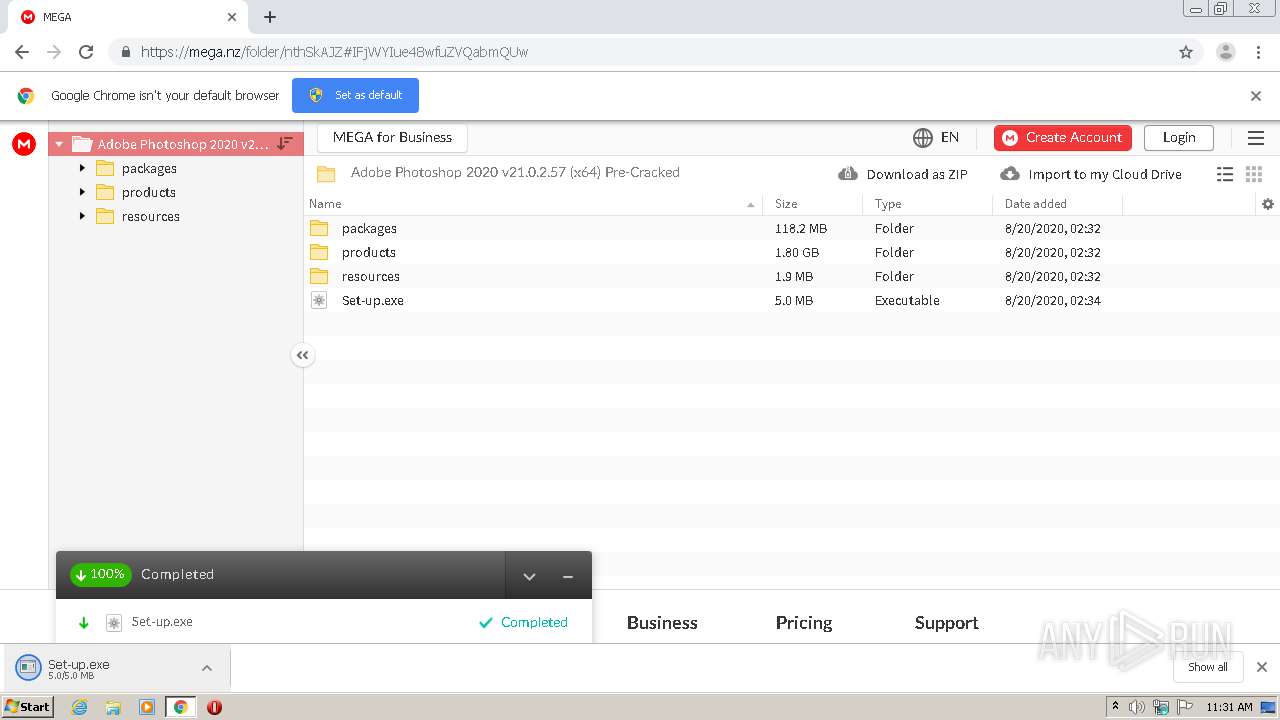Click Show all downloads button
Image resolution: width=1280 pixels, height=720 pixels.
point(1207,667)
